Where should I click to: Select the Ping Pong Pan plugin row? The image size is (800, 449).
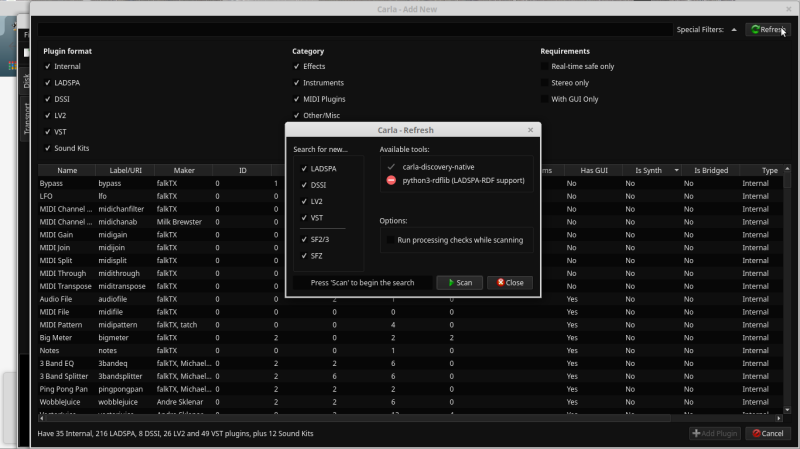[x=411, y=389]
